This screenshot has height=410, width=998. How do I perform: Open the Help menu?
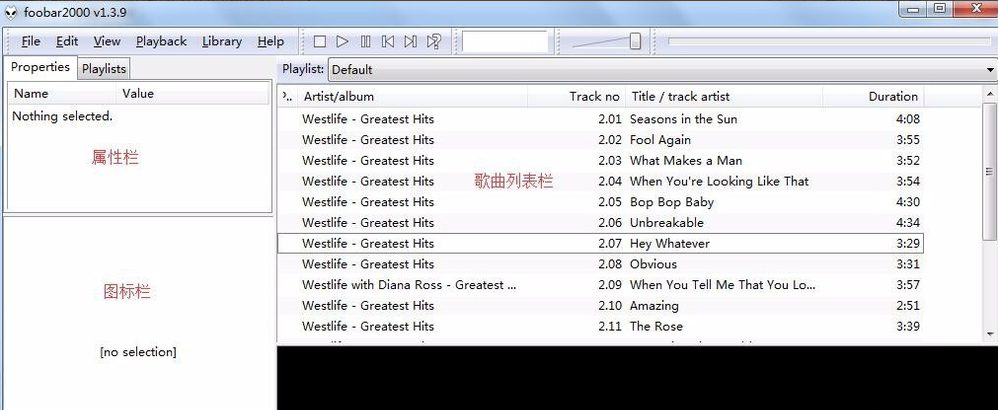pos(271,41)
